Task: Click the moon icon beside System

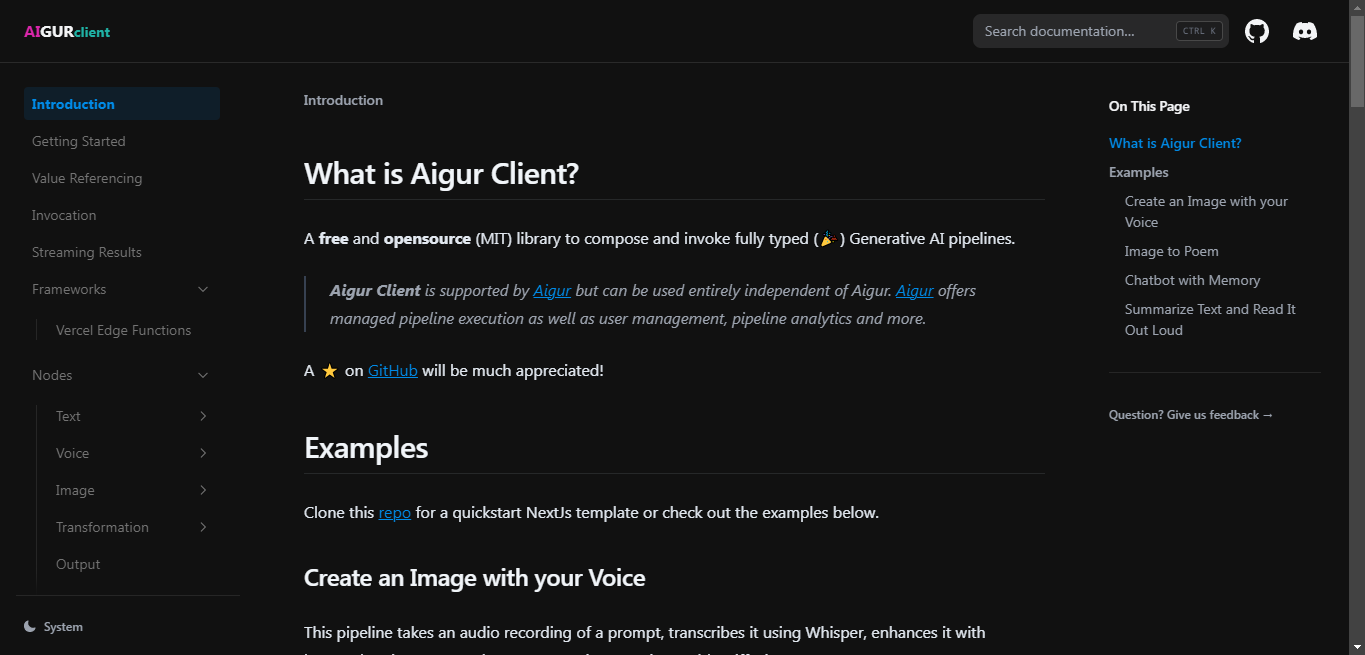Action: click(30, 627)
